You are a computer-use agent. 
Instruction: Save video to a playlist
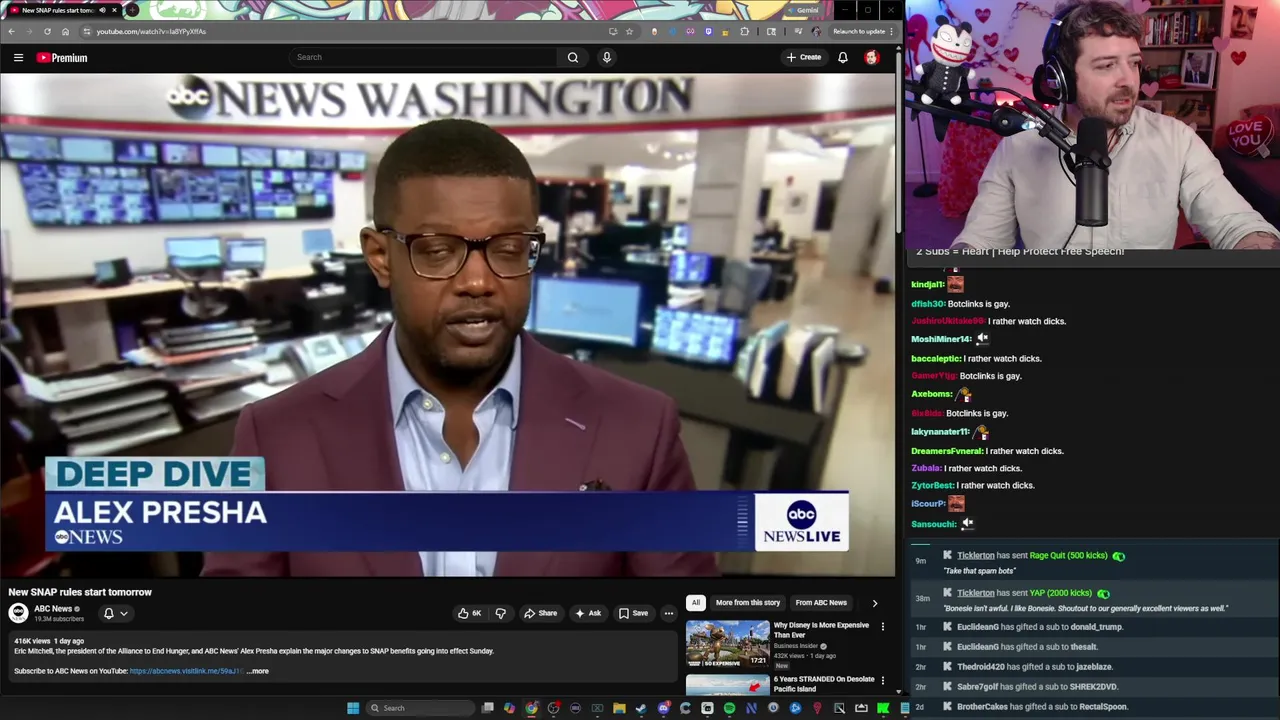pyautogui.click(x=634, y=613)
